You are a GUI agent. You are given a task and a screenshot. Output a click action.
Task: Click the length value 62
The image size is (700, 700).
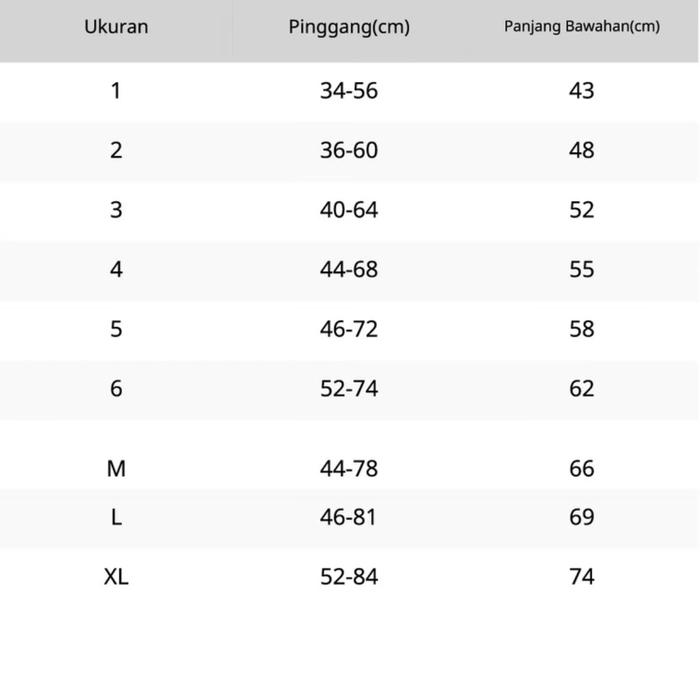pos(581,389)
